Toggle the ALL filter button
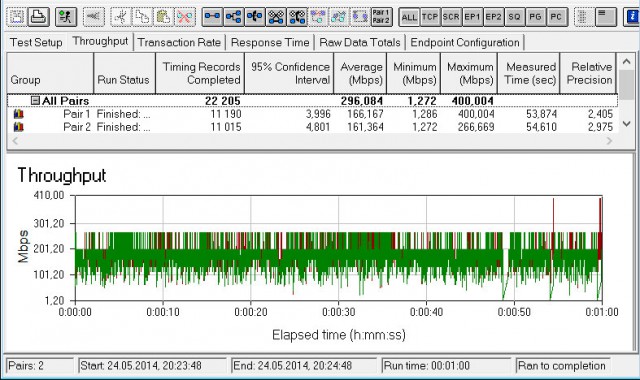 pyautogui.click(x=409, y=17)
